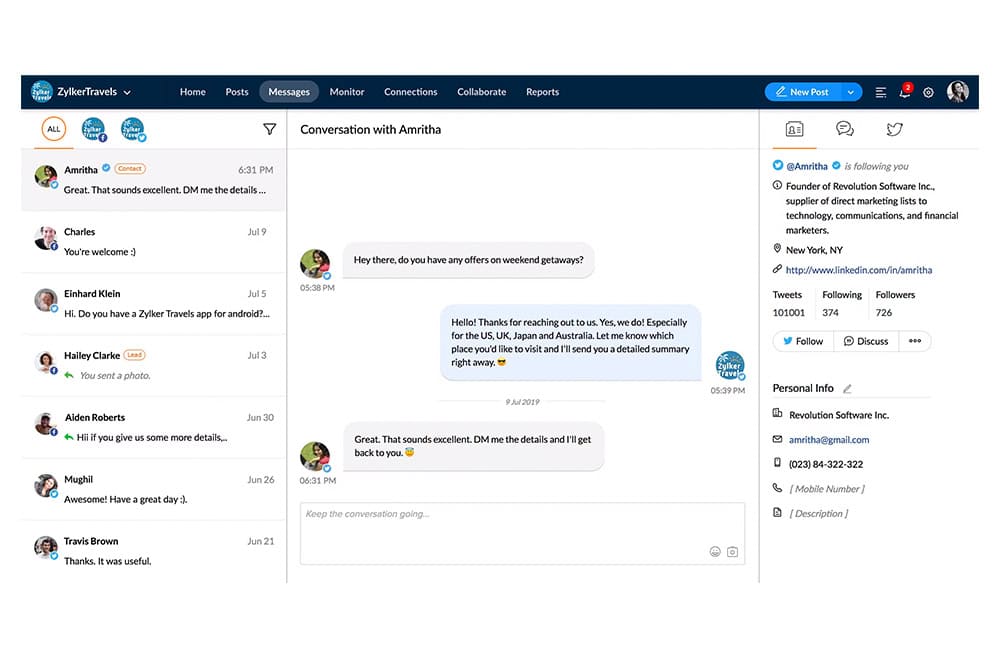Expand the ZylkerTravels brand switcher

pos(127,92)
